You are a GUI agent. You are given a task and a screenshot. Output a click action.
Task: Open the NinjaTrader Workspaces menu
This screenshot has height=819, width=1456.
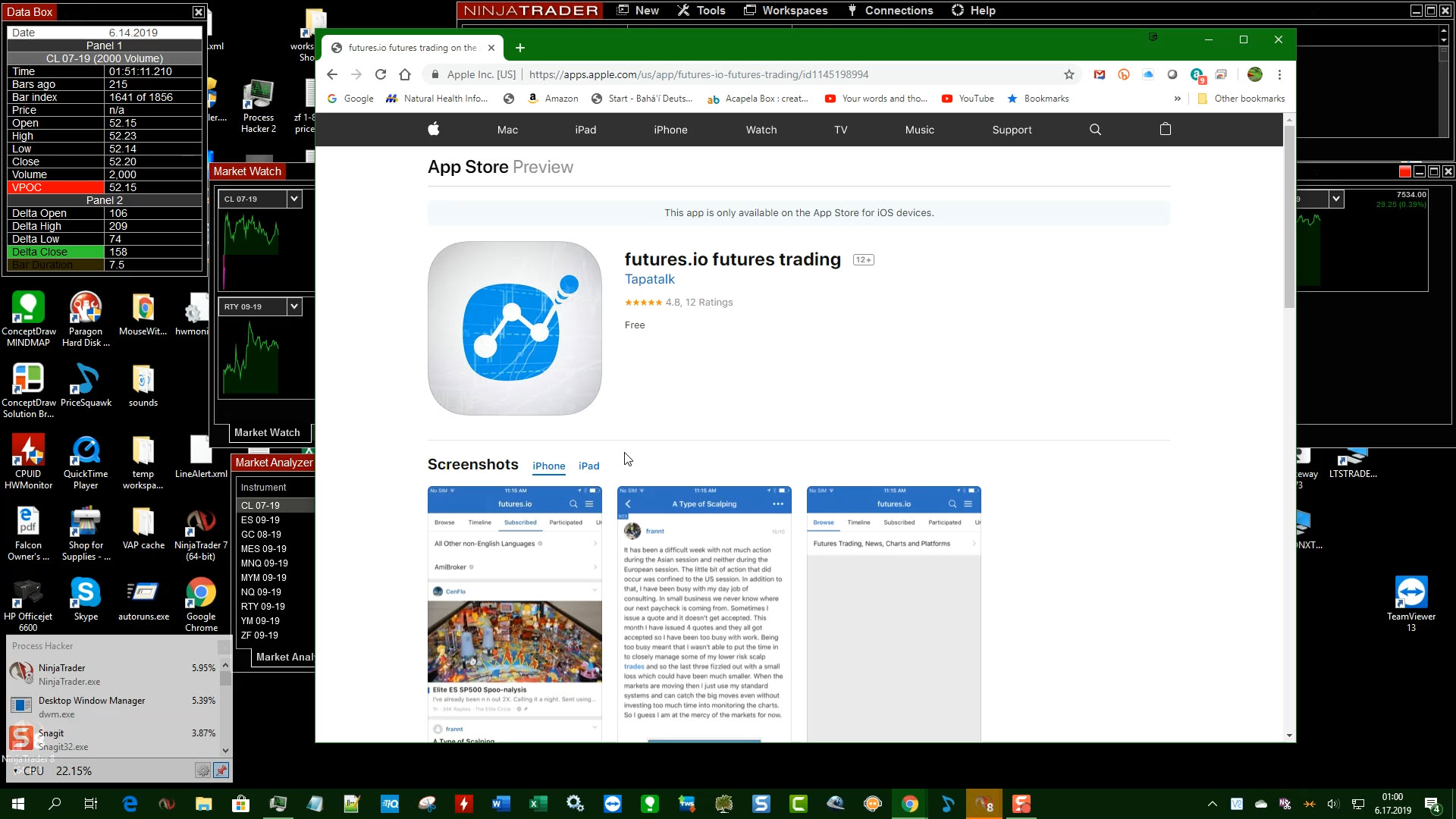[786, 11]
